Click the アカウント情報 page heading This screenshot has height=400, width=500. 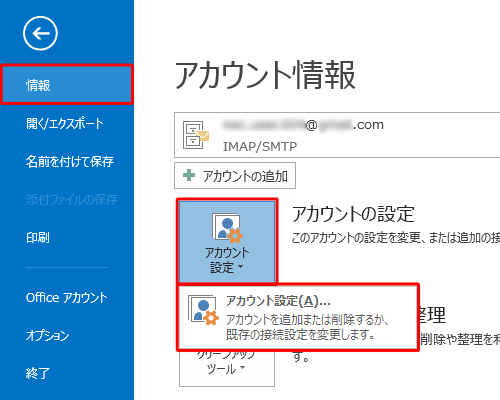265,75
